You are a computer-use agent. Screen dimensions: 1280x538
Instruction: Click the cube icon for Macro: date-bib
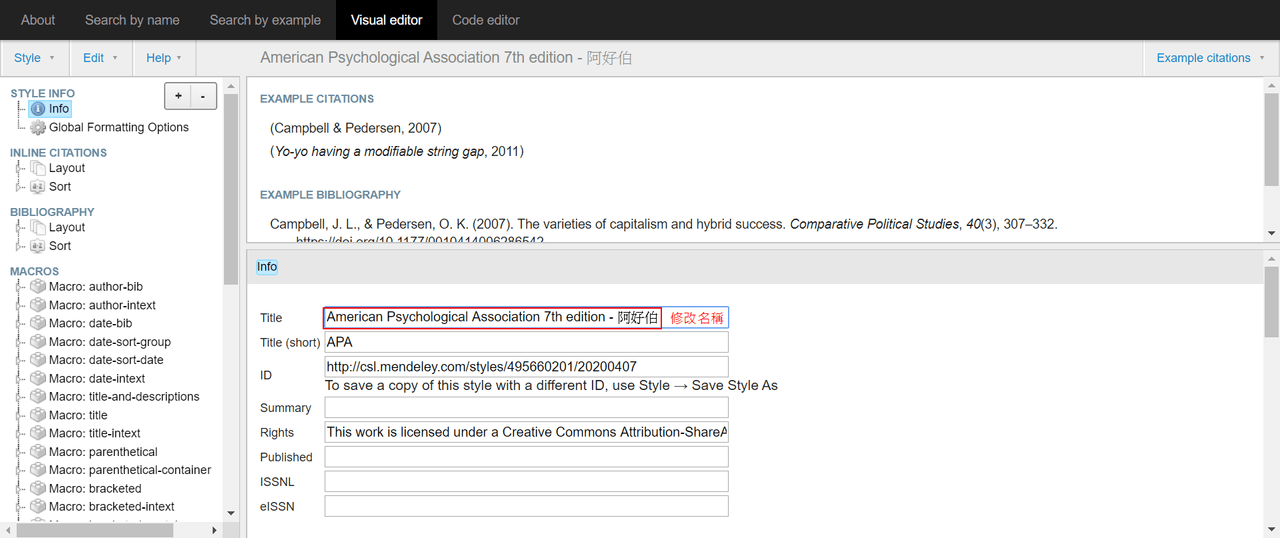tap(38, 323)
